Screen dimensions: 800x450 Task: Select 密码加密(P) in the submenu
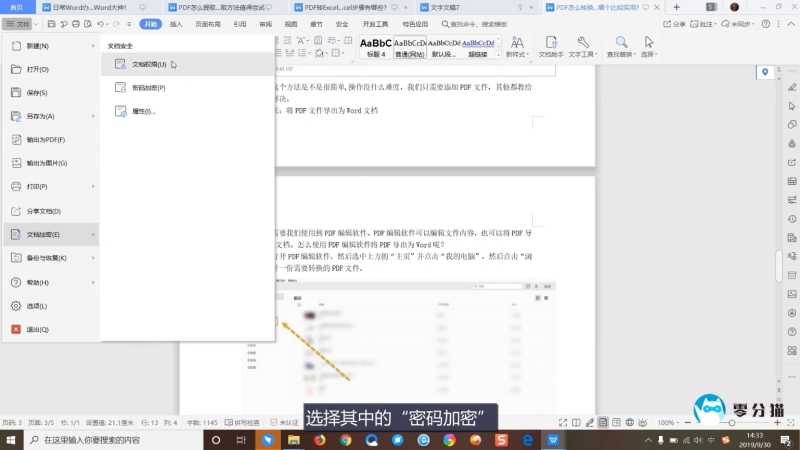[147, 88]
